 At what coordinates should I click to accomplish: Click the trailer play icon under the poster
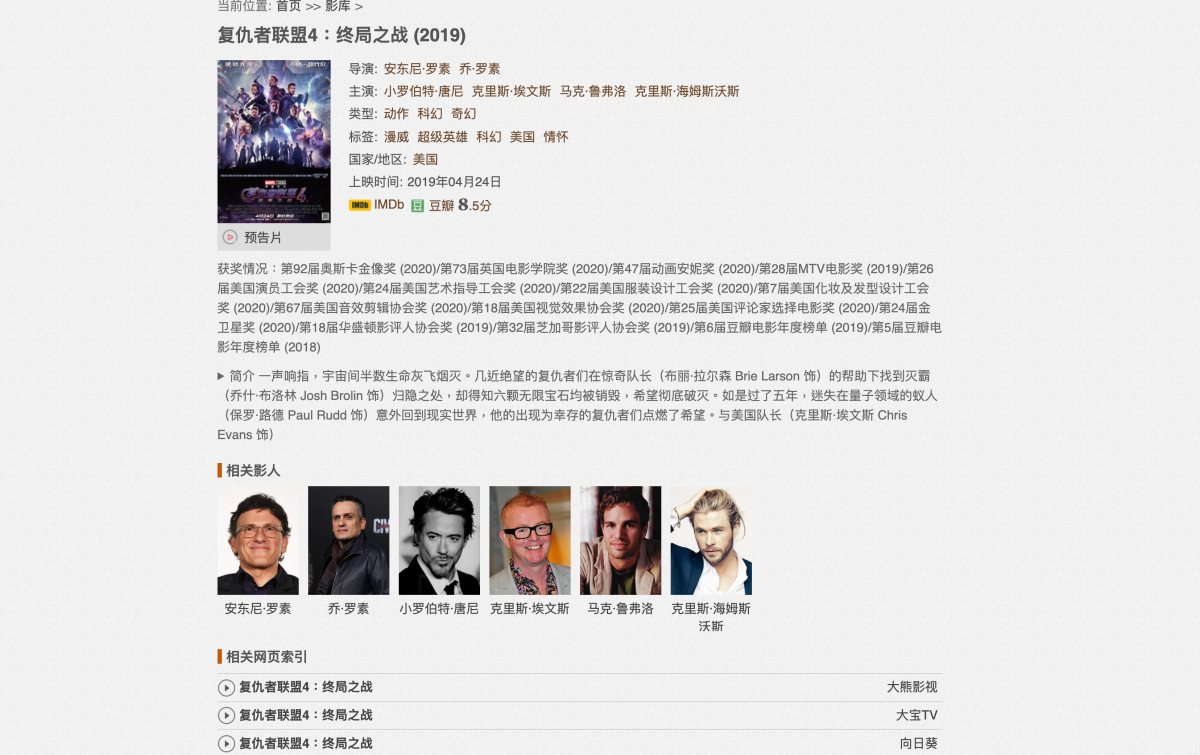pos(230,237)
